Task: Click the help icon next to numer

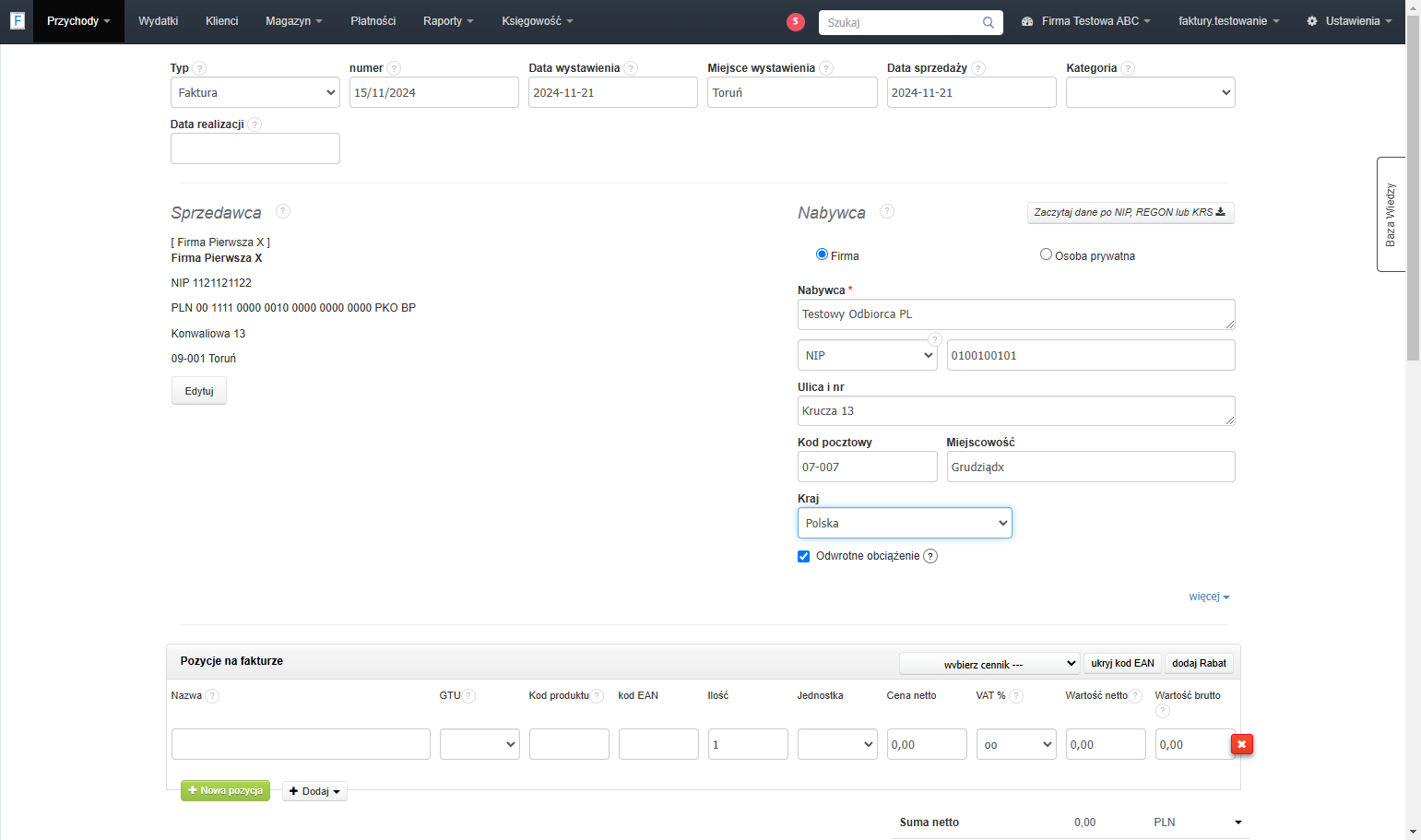Action: tap(394, 68)
